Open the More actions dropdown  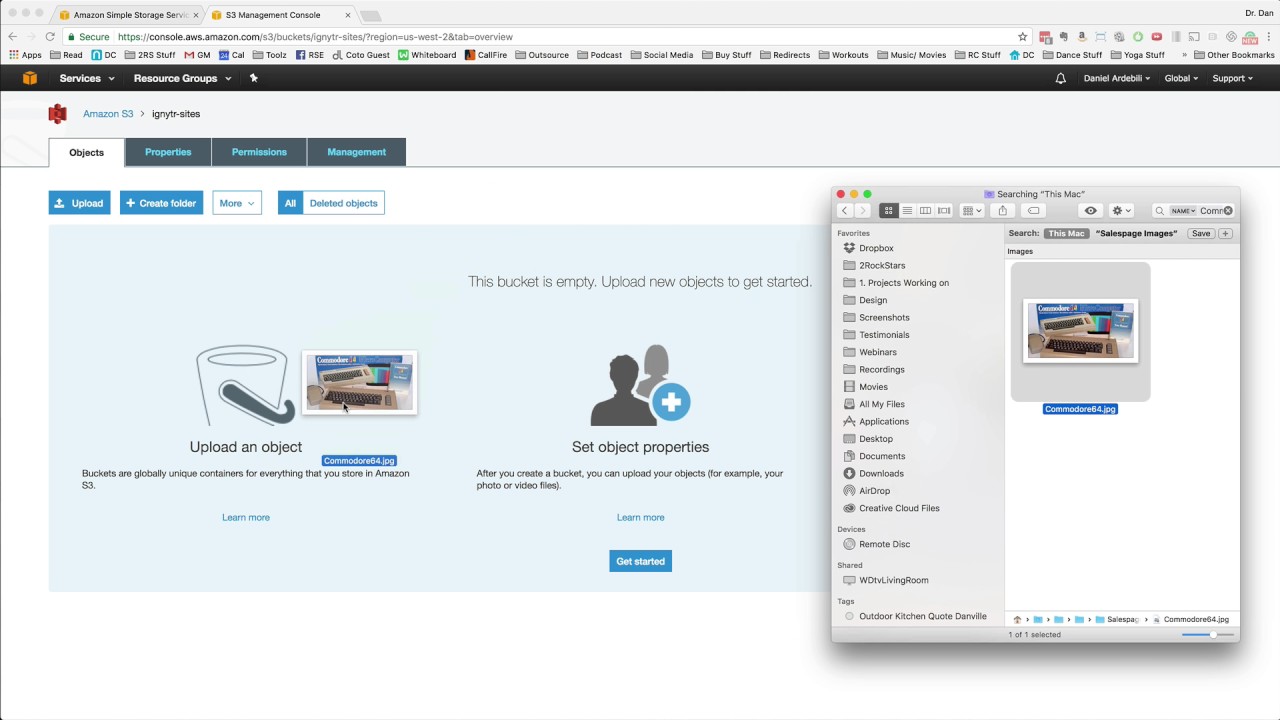point(237,203)
